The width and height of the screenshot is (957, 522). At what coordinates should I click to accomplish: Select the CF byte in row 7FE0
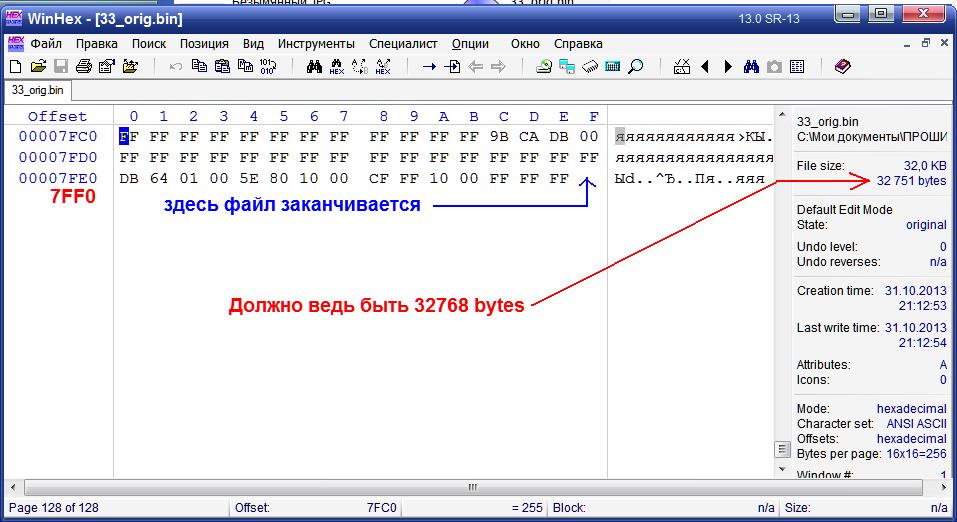pos(378,178)
